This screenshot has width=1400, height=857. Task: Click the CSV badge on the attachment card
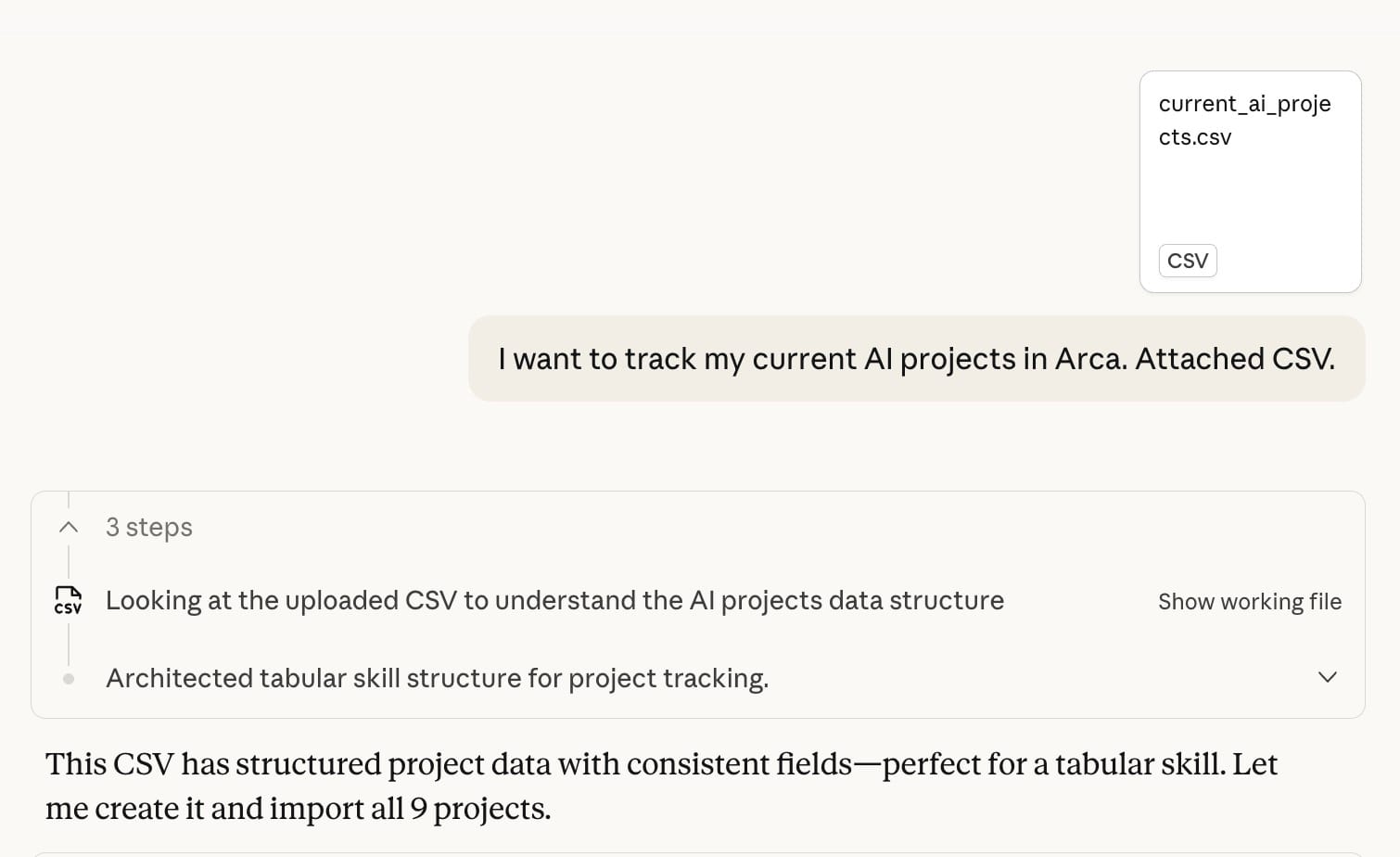point(1187,261)
